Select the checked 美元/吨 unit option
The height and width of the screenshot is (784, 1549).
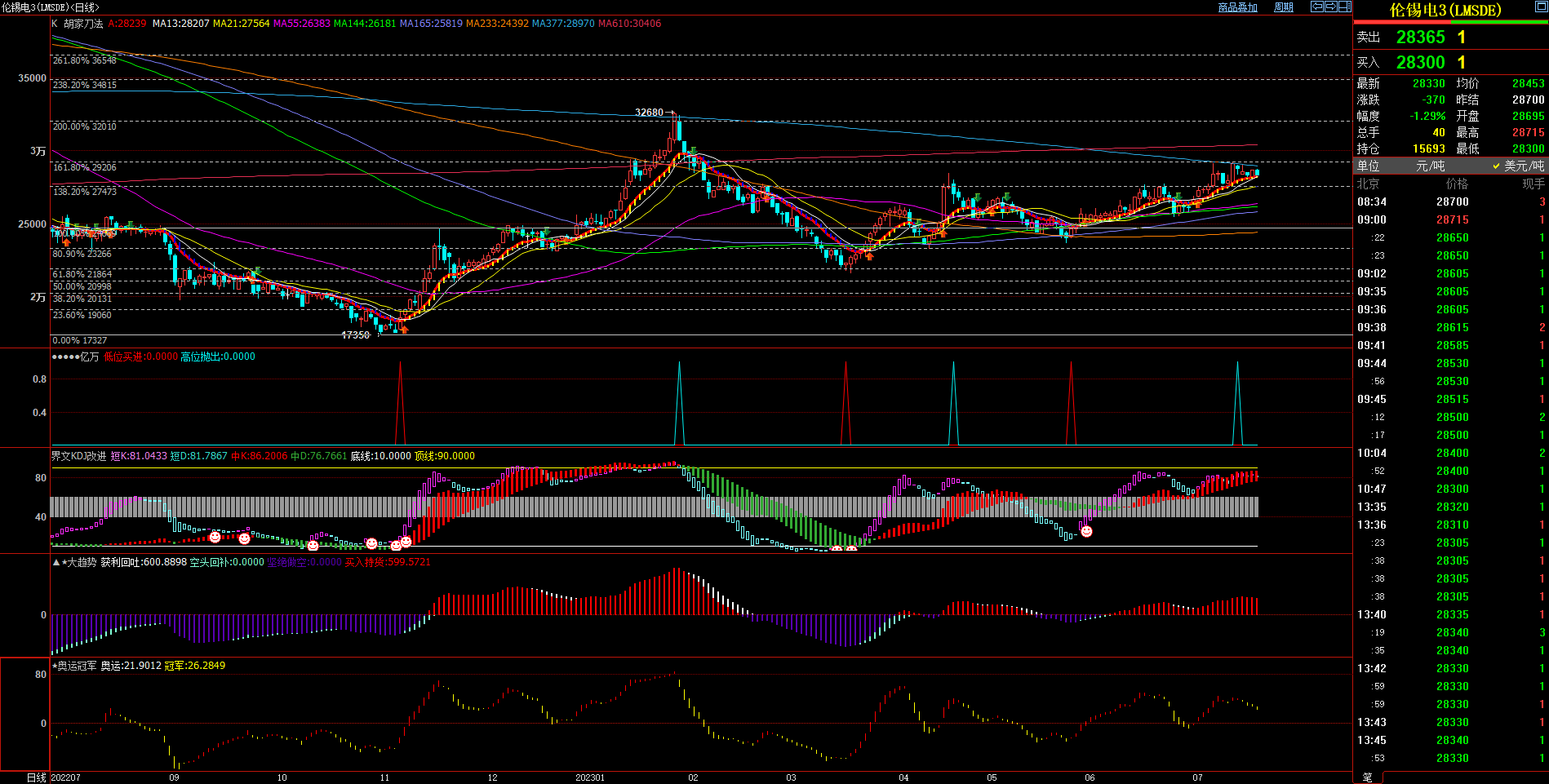(x=1519, y=166)
